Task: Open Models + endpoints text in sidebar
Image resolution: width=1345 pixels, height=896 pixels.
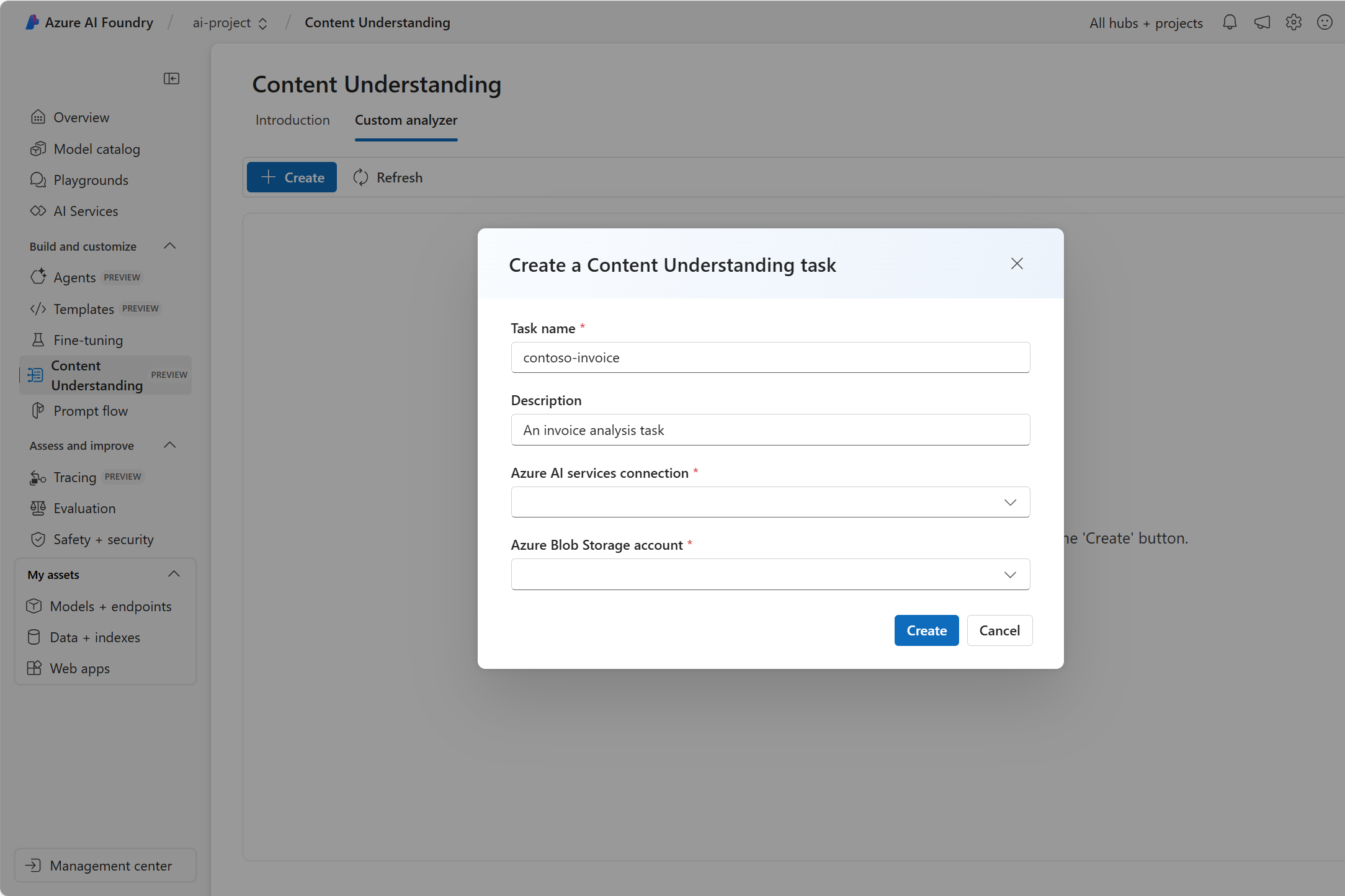Action: [111, 606]
